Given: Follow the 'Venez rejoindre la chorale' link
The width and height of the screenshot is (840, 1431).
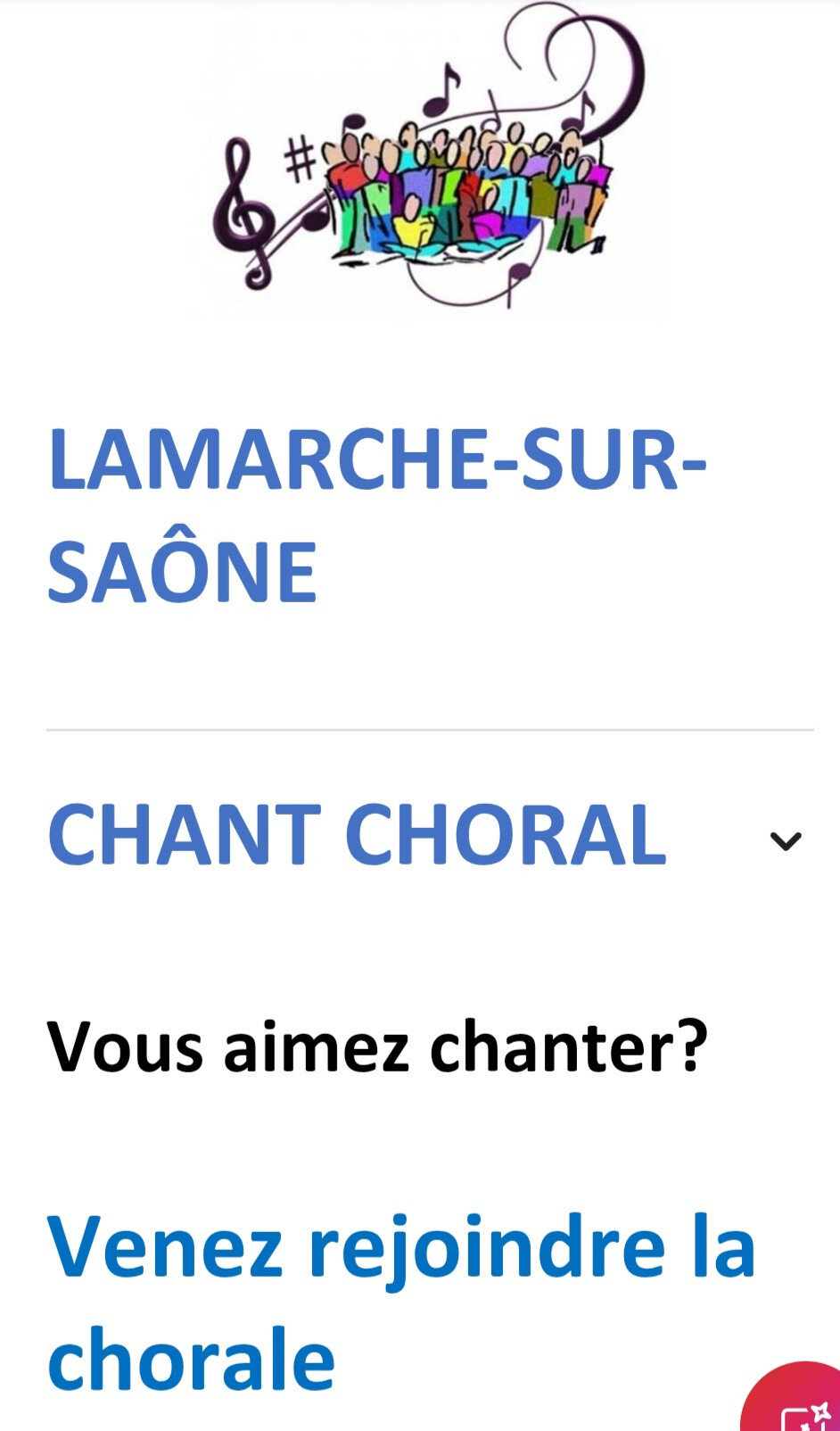Looking at the screenshot, I should point(401,1303).
